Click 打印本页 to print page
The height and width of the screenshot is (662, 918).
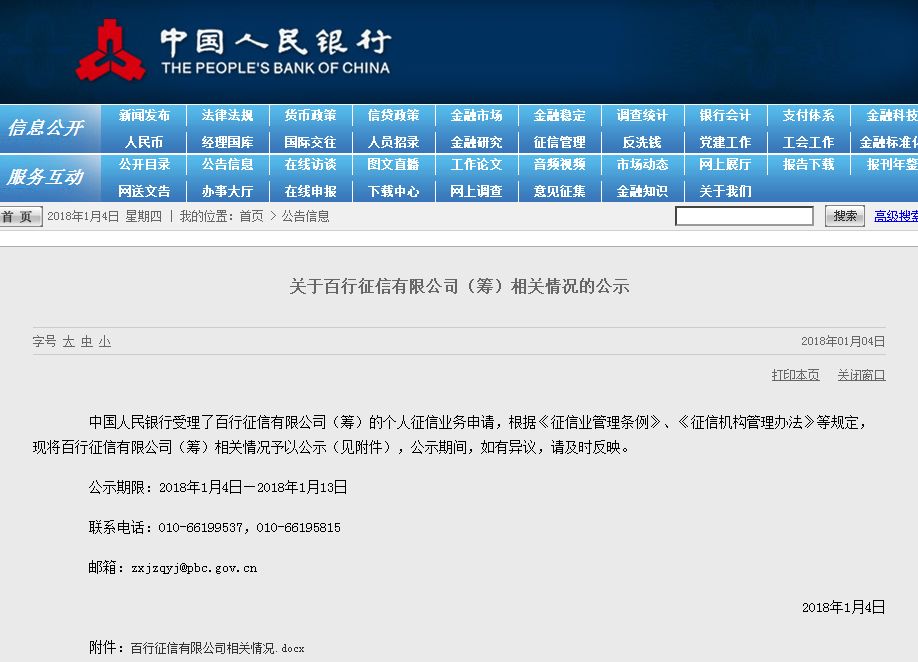pos(795,375)
